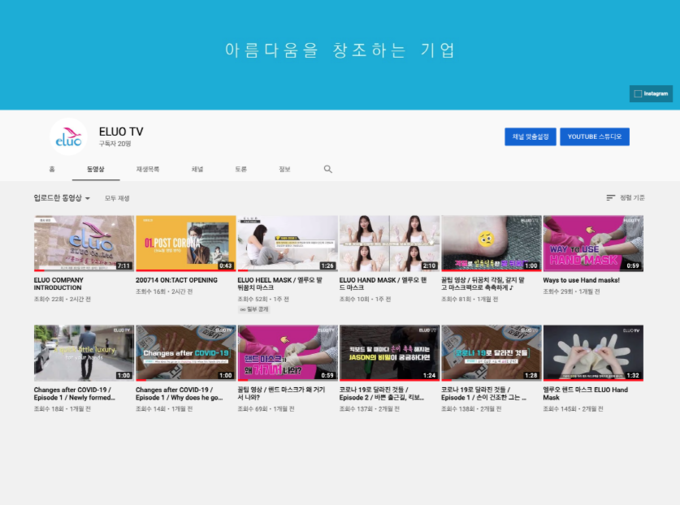Open the pink 0:59 Korean hand mask thumbnail
This screenshot has height=505, width=680.
point(288,353)
